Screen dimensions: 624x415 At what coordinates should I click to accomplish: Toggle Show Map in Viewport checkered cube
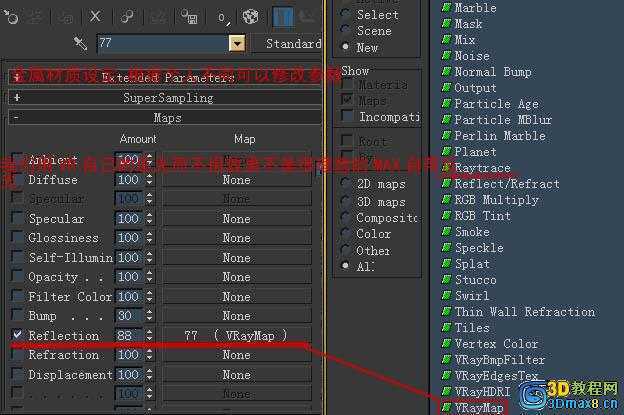pos(251,17)
